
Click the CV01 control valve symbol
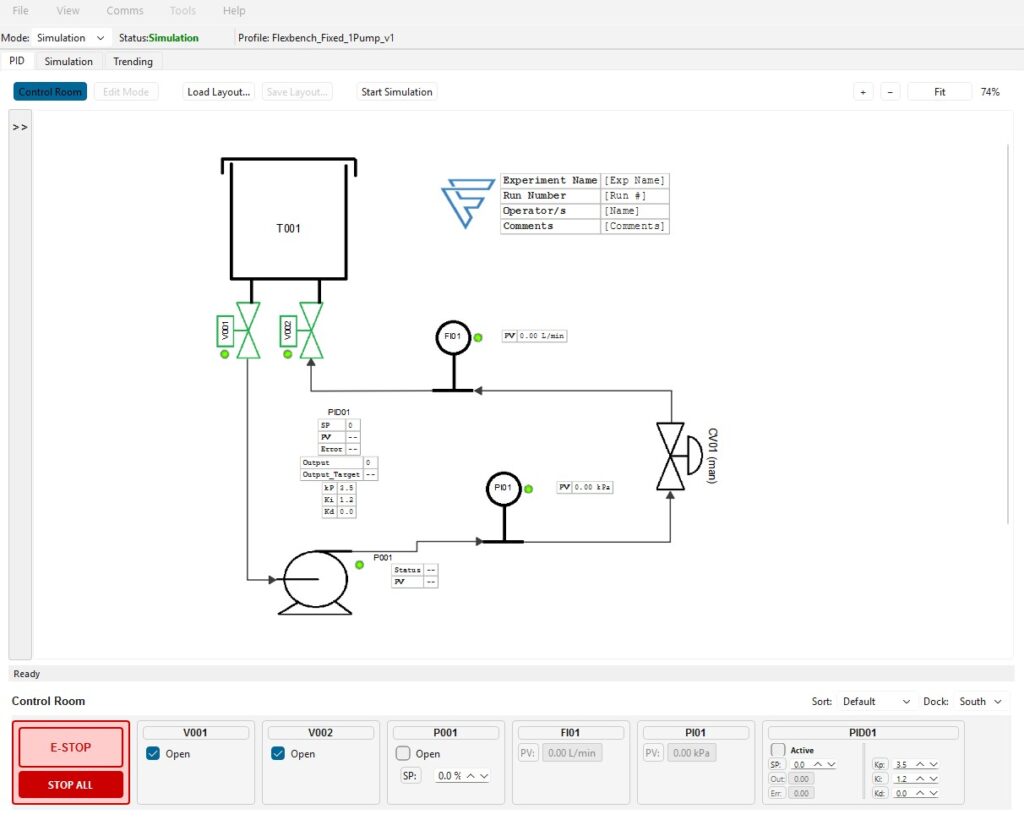pos(672,456)
